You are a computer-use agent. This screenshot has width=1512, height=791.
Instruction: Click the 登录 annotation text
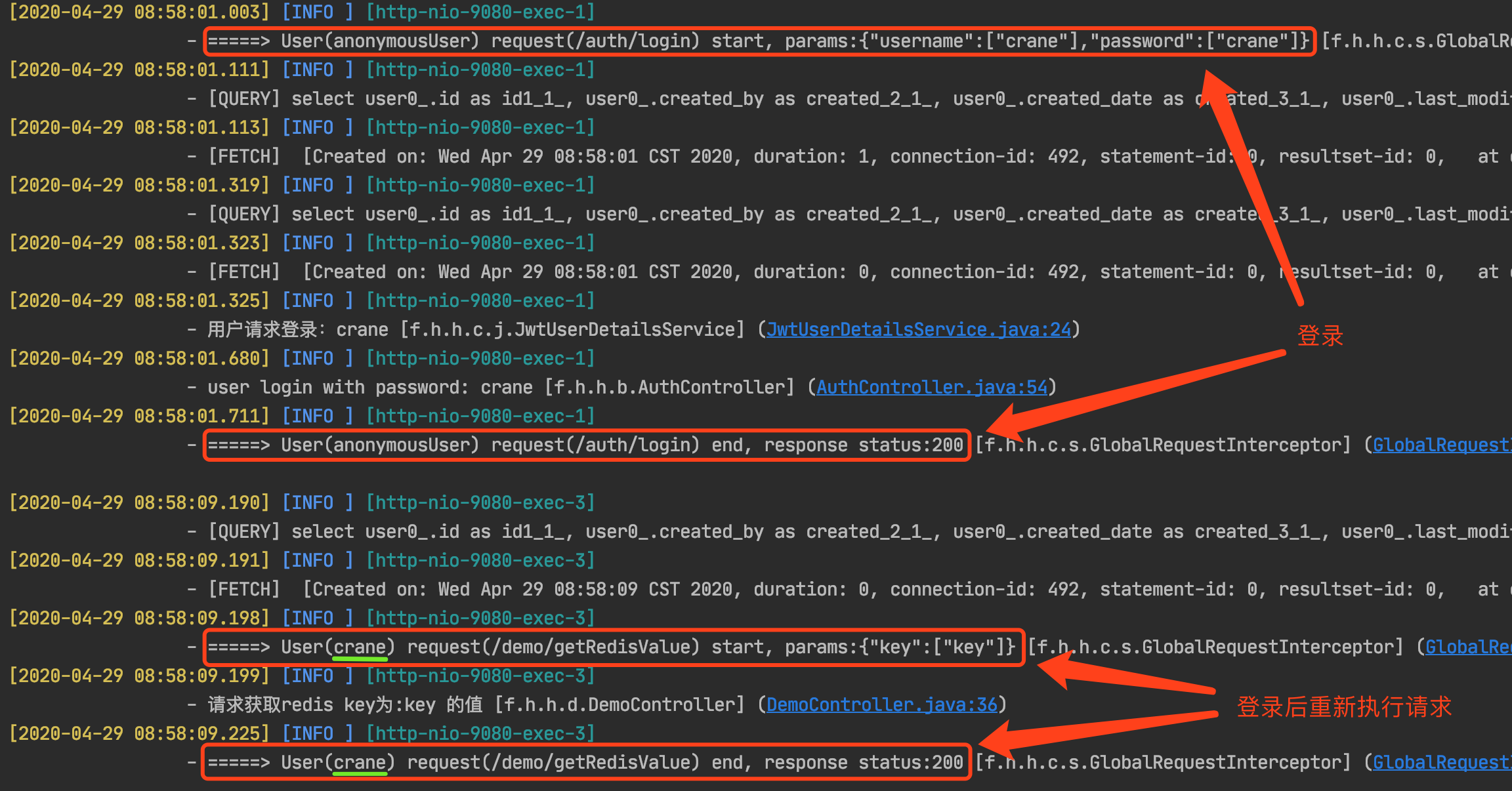tap(1320, 335)
